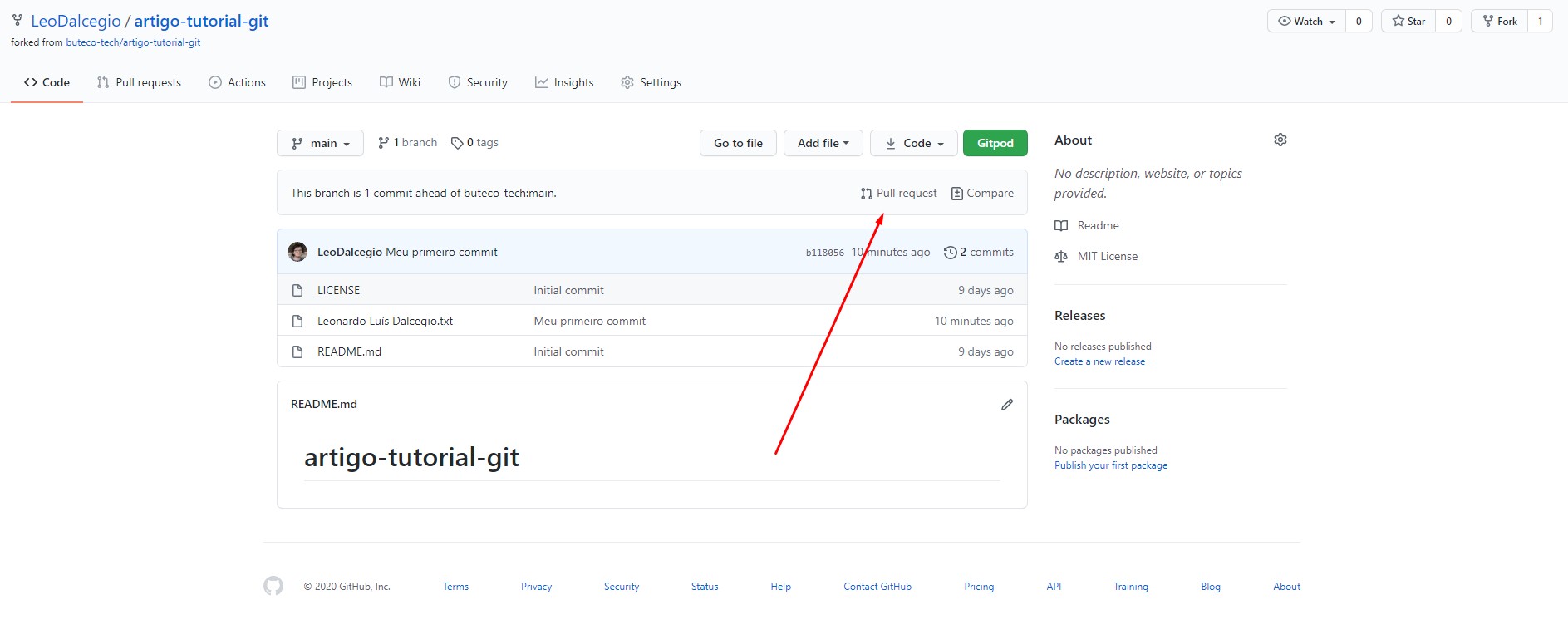Open the footer Training link

tap(1131, 587)
